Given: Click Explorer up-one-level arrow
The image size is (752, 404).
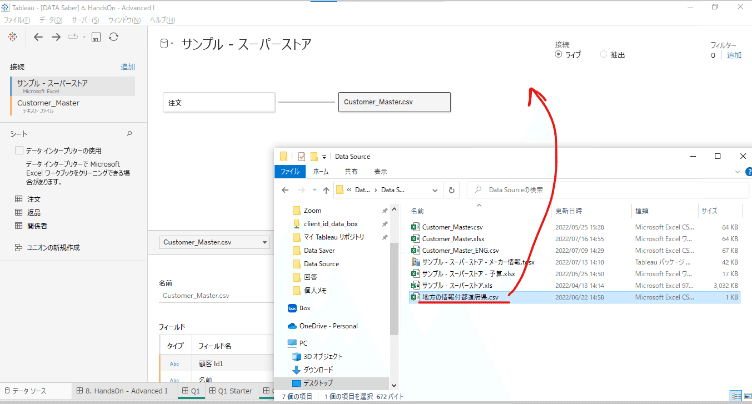Looking at the screenshot, I should pyautogui.click(x=326, y=190).
